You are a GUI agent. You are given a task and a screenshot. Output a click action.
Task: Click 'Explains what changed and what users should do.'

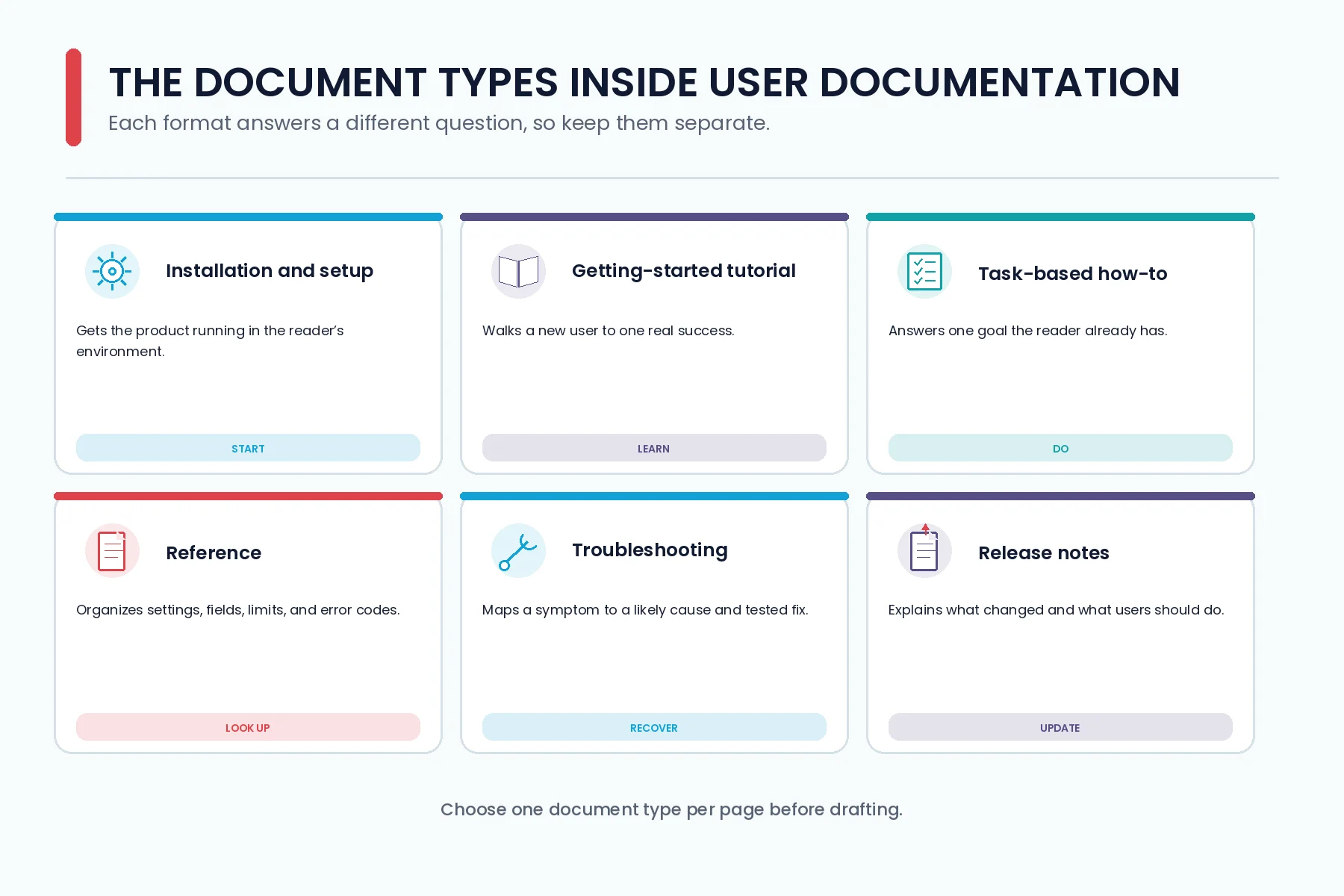pyautogui.click(x=1057, y=609)
